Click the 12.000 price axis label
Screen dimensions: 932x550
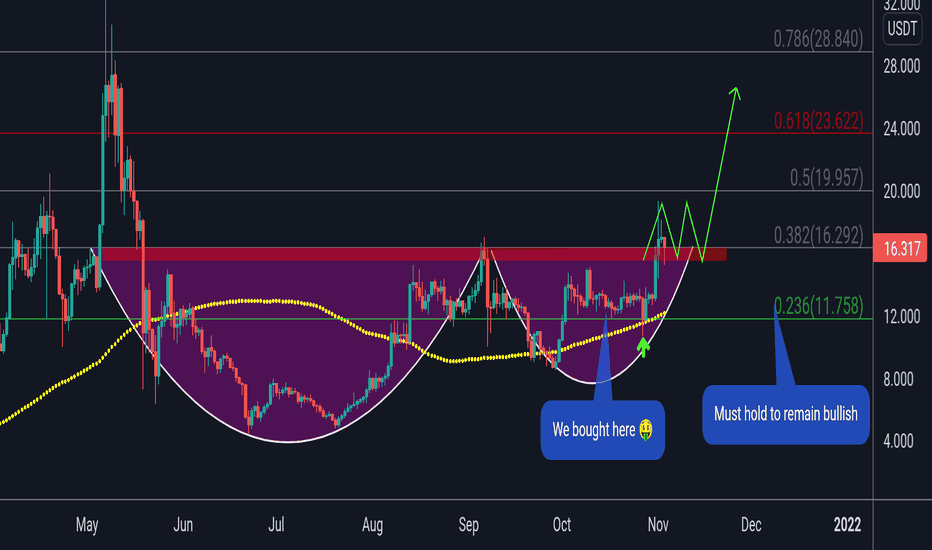901,316
